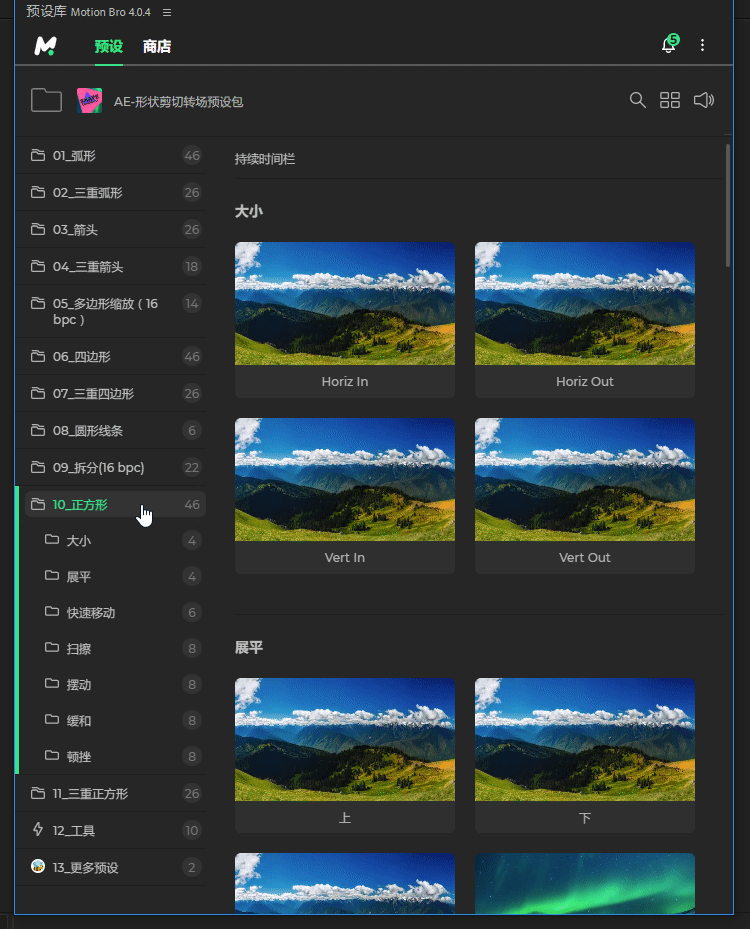The width and height of the screenshot is (750, 929).
Task: Switch to the 预设 tab
Action: tap(108, 46)
